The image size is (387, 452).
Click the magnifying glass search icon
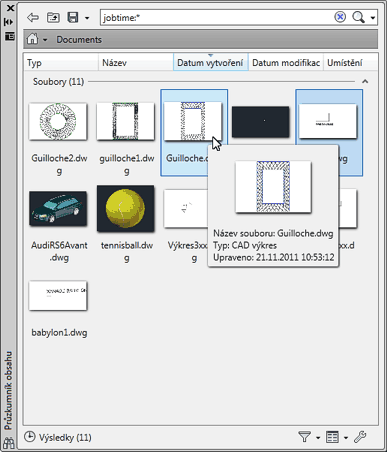coord(358,17)
